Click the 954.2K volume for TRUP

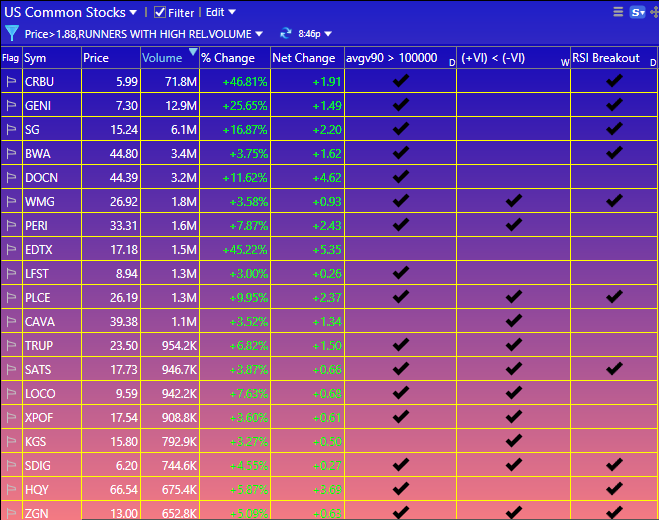pos(179,345)
